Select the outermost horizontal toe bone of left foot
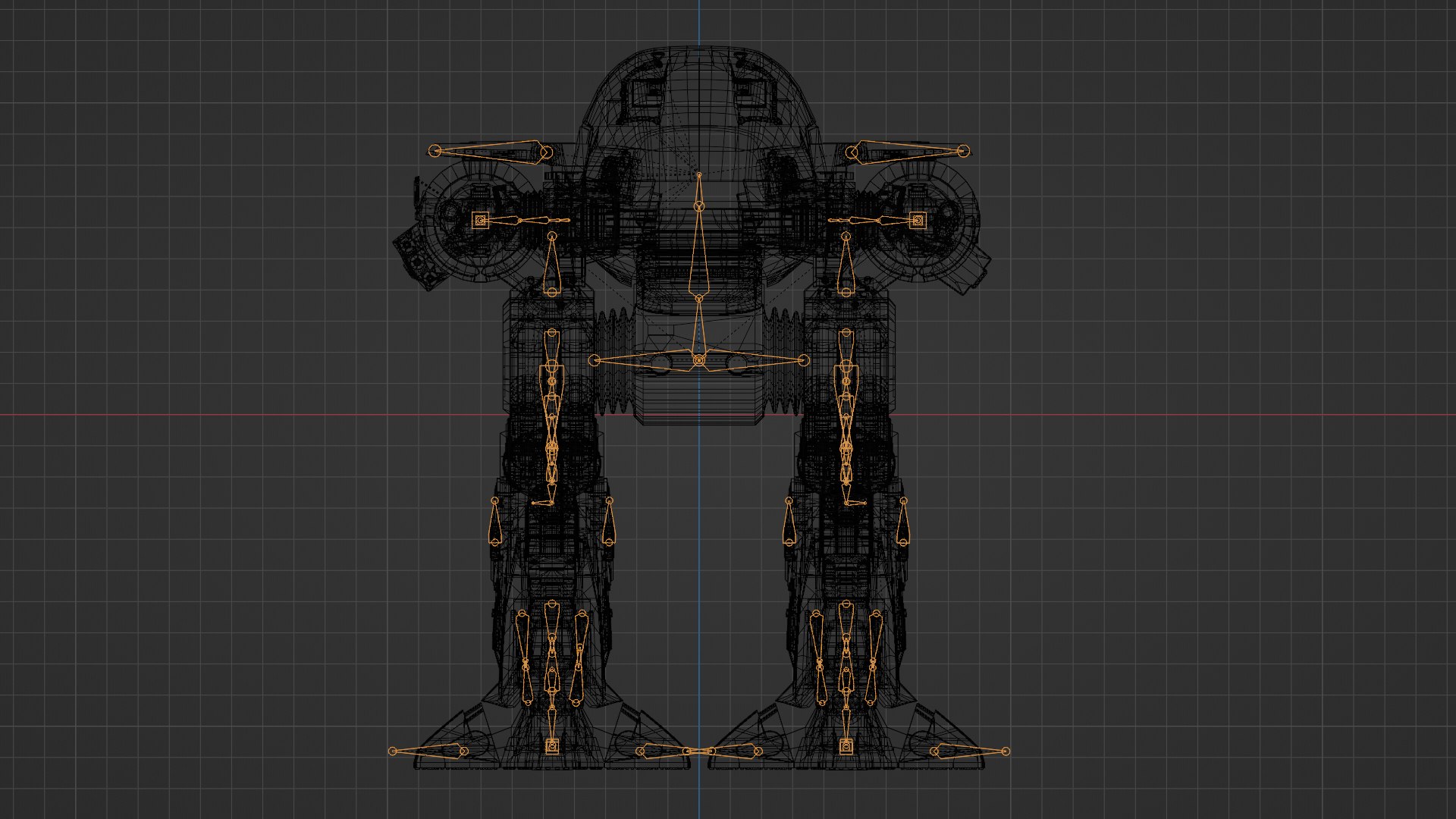The width and height of the screenshot is (1456, 819). pos(428,752)
